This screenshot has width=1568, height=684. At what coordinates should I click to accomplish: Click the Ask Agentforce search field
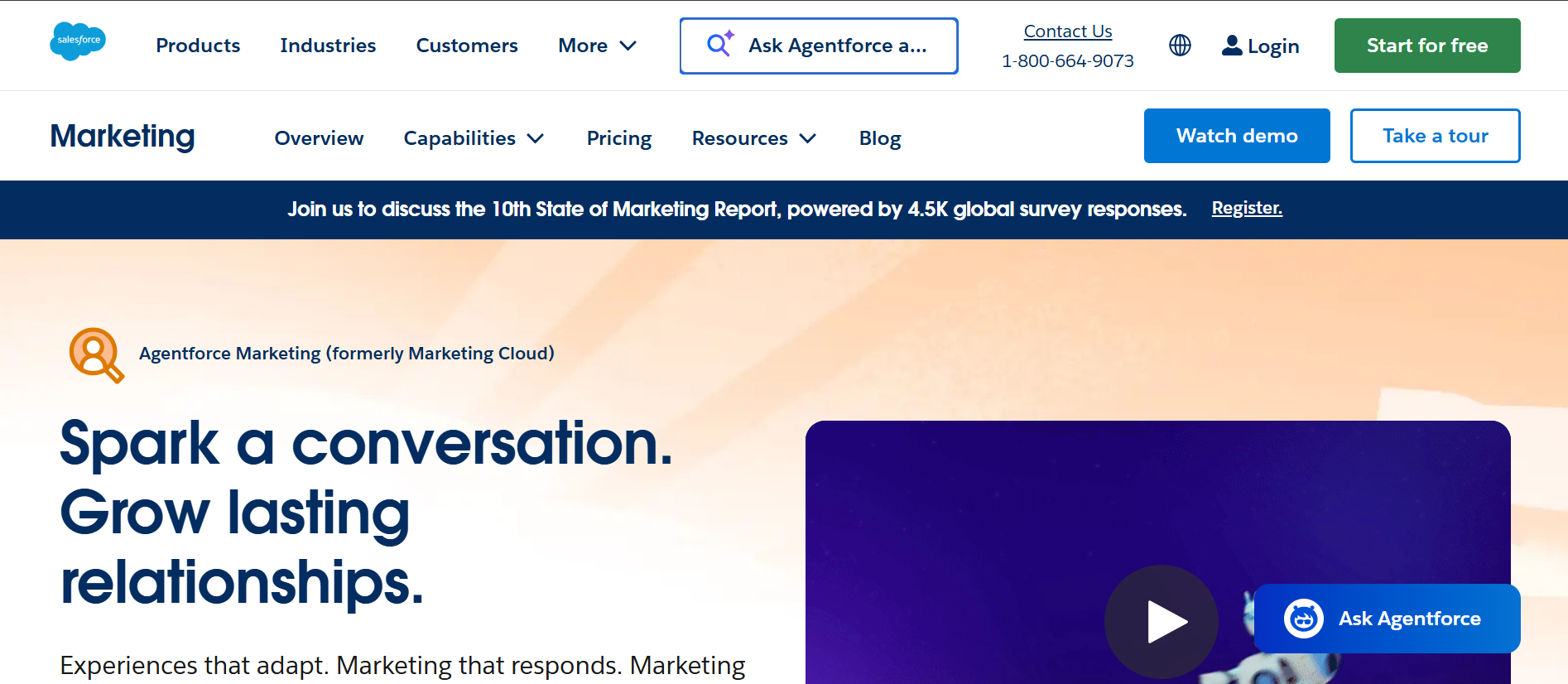[x=836, y=46]
